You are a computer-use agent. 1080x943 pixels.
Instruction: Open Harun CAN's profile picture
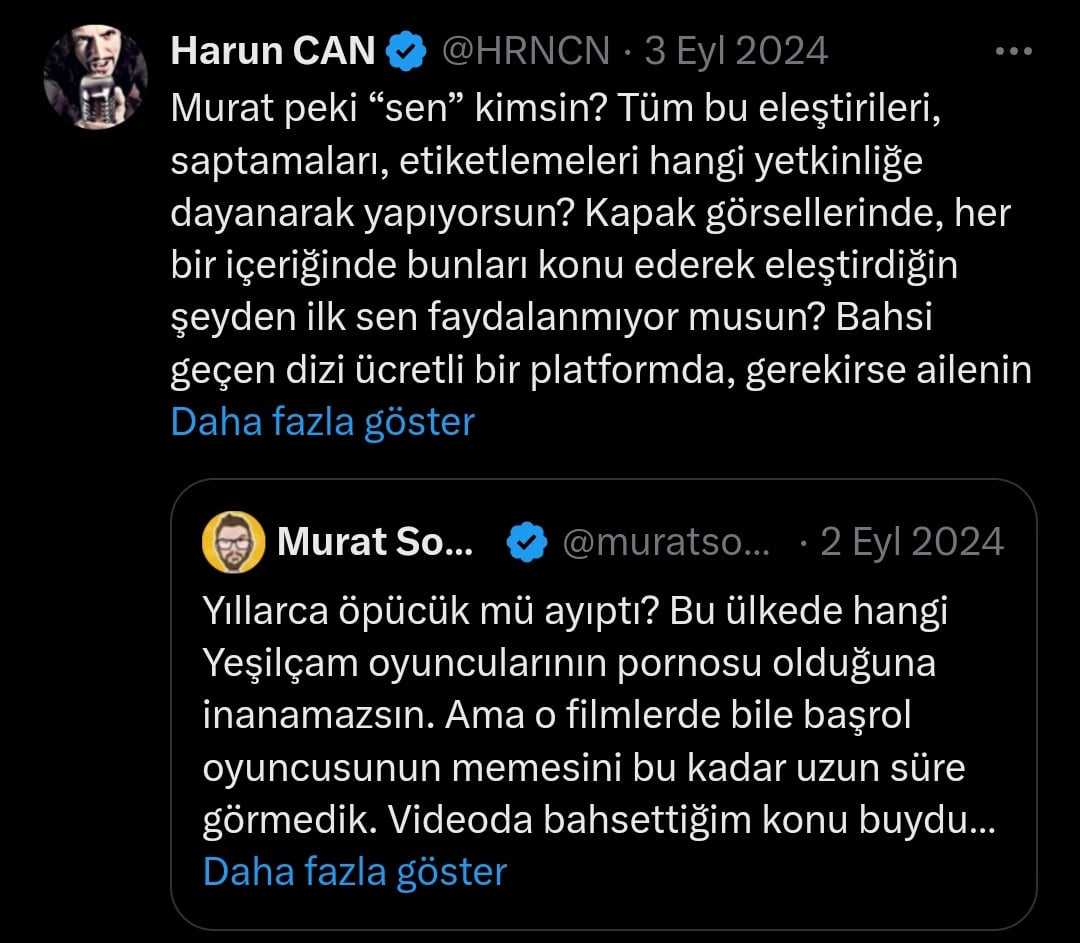95,77
